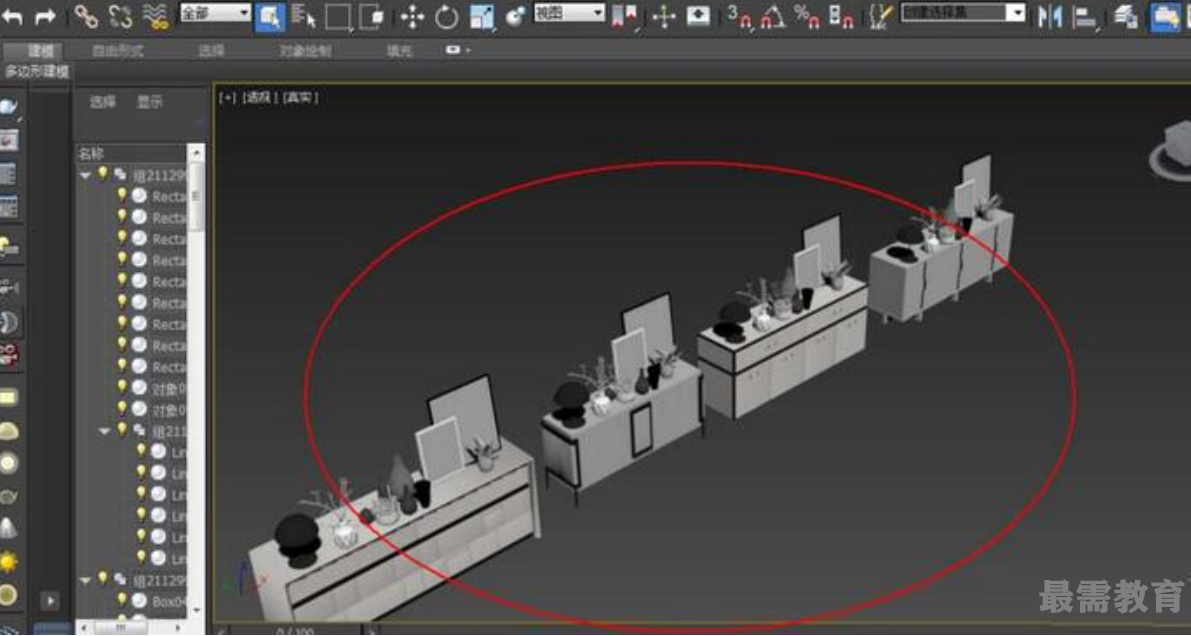The image size is (1191, 636).
Task: Collapse the 组21129 group above the Box04 row
Action: click(x=85, y=580)
